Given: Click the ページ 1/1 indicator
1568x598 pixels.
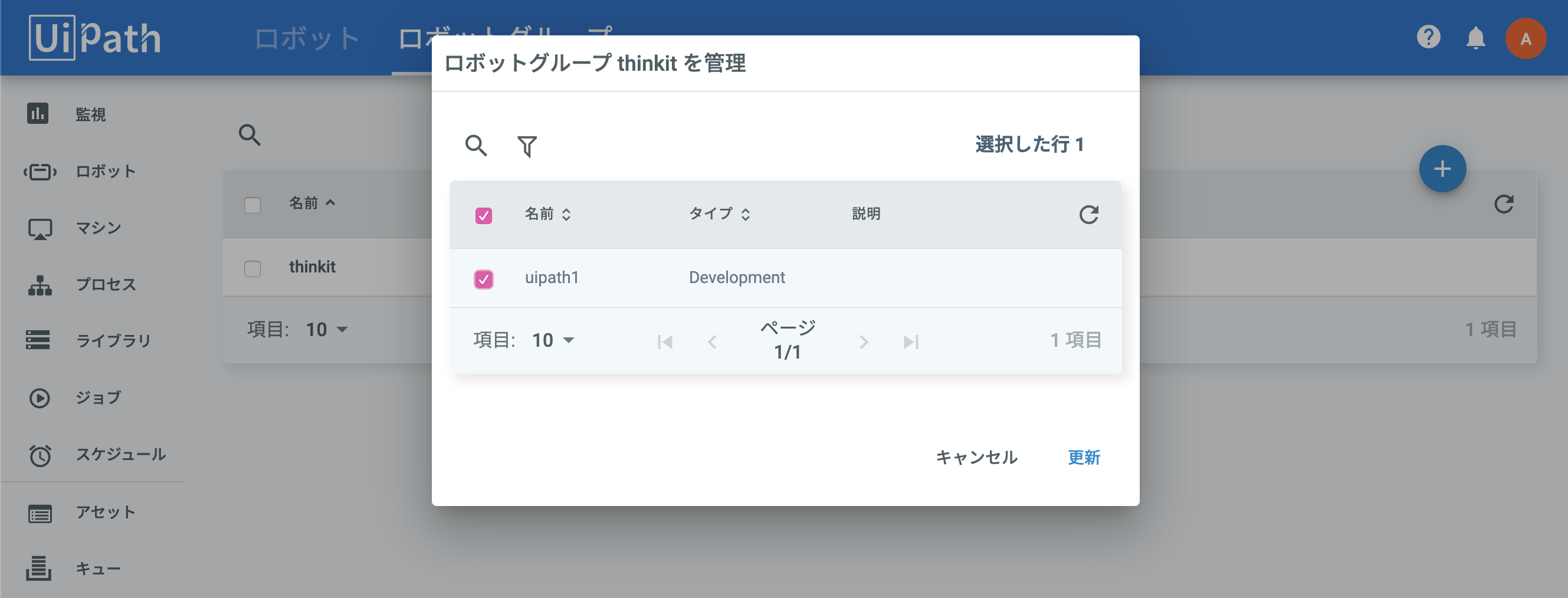Looking at the screenshot, I should [x=787, y=340].
